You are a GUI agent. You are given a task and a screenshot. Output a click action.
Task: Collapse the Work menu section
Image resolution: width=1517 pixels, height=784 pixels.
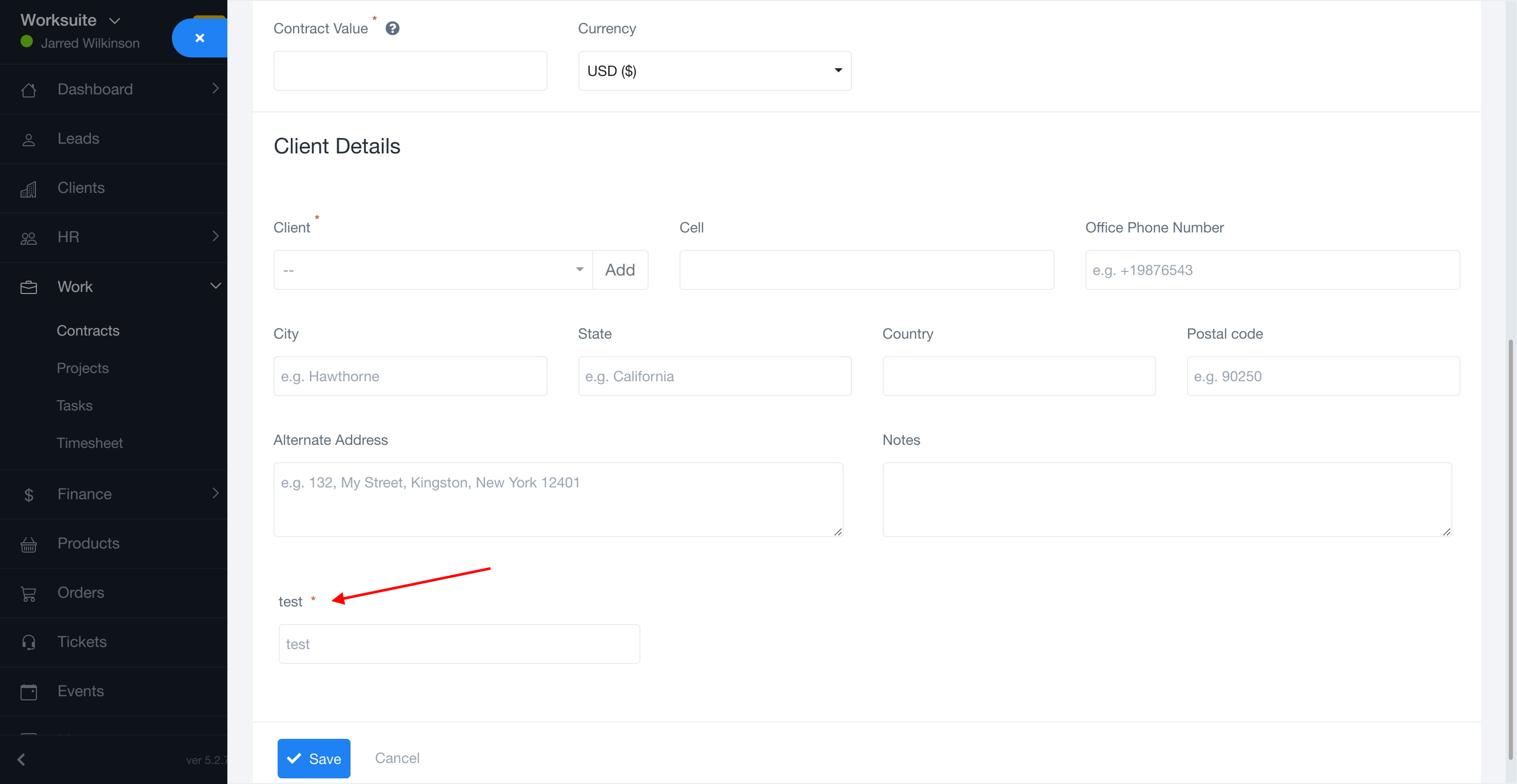(x=216, y=286)
